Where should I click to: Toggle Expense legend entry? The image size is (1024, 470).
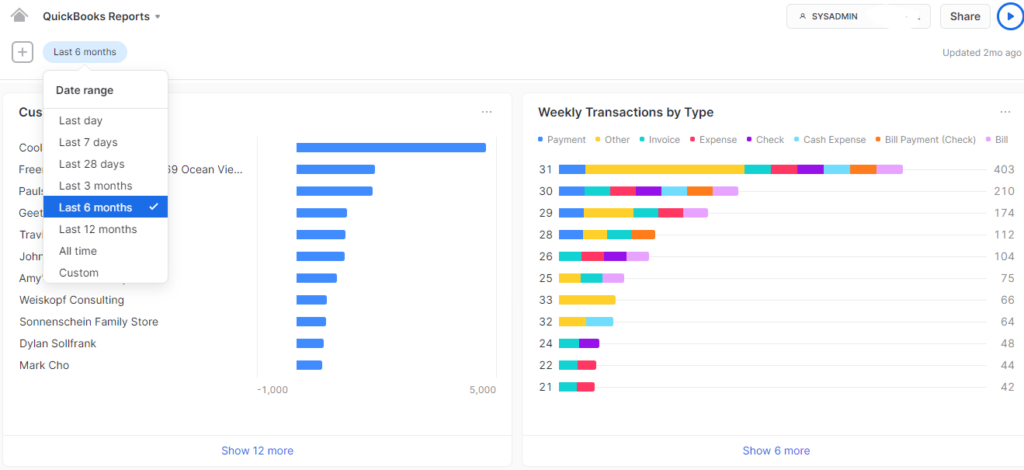tap(712, 140)
